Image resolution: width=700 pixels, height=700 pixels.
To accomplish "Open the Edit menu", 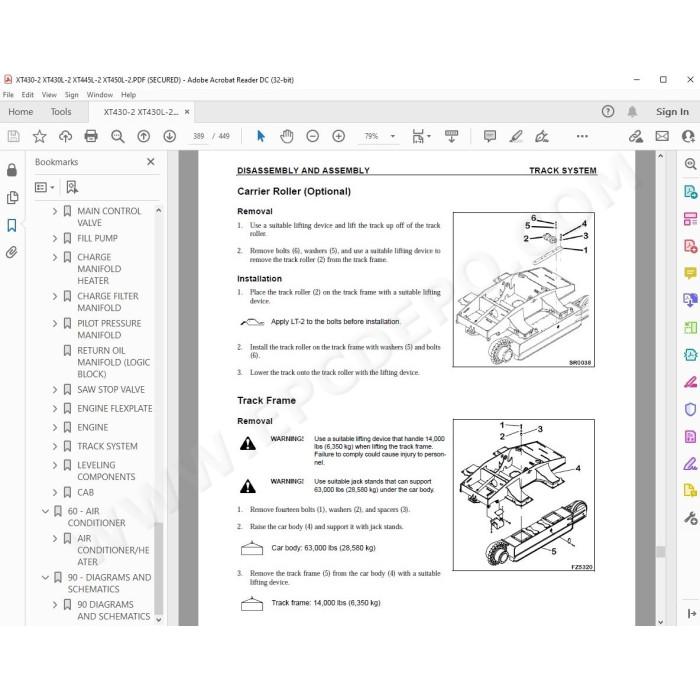I will pos(27,95).
